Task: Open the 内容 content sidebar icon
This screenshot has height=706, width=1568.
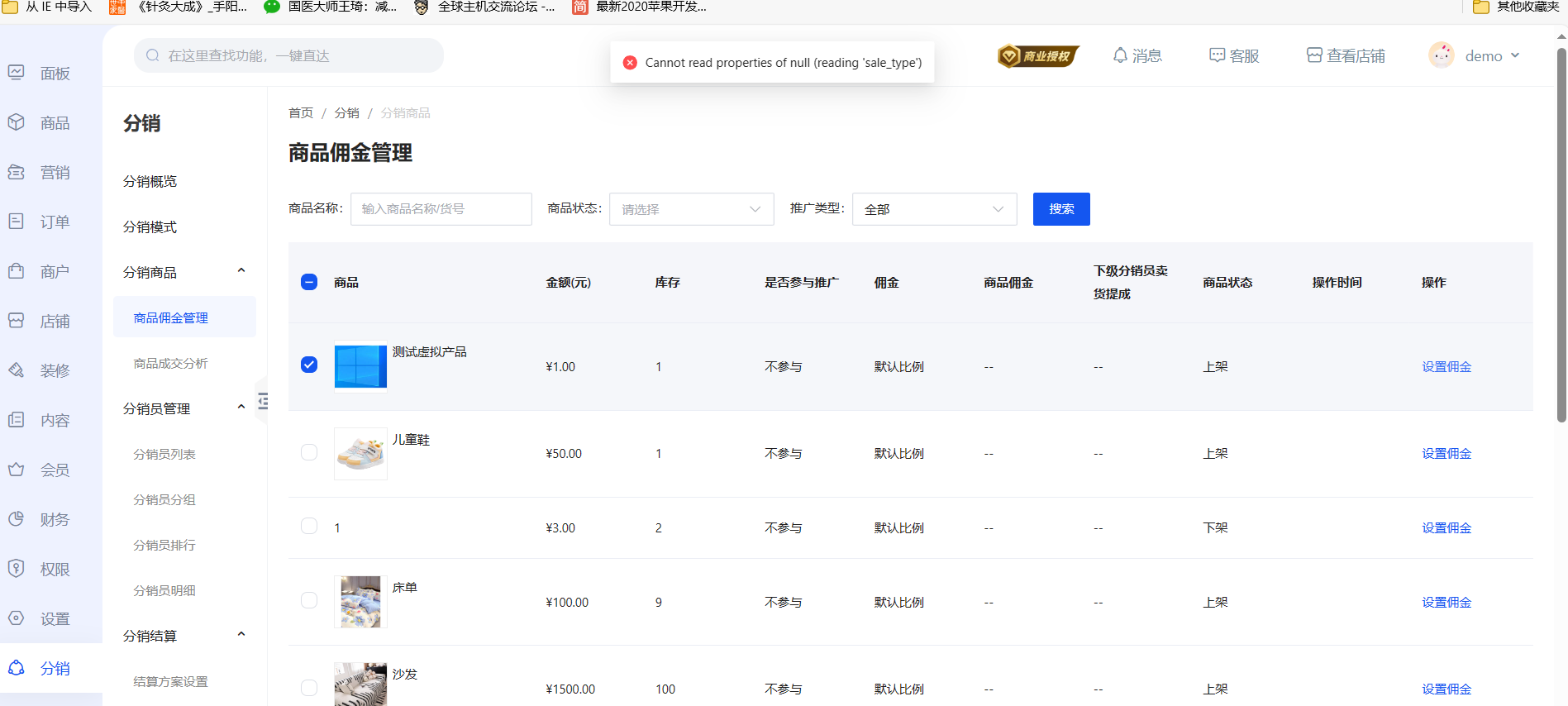Action: pos(17,420)
